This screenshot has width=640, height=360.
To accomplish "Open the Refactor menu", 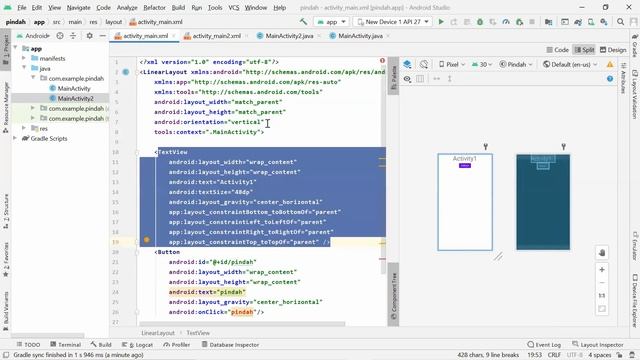I will click(x=154, y=7).
